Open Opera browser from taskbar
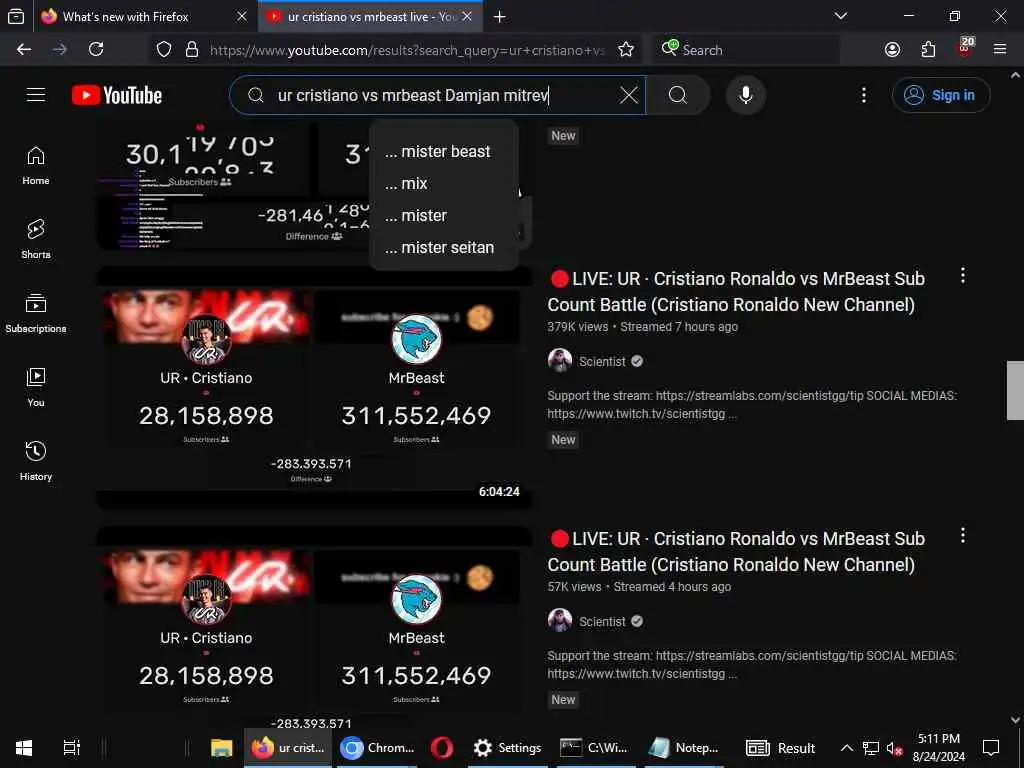Screen dimensions: 1024x768 click(x=442, y=748)
